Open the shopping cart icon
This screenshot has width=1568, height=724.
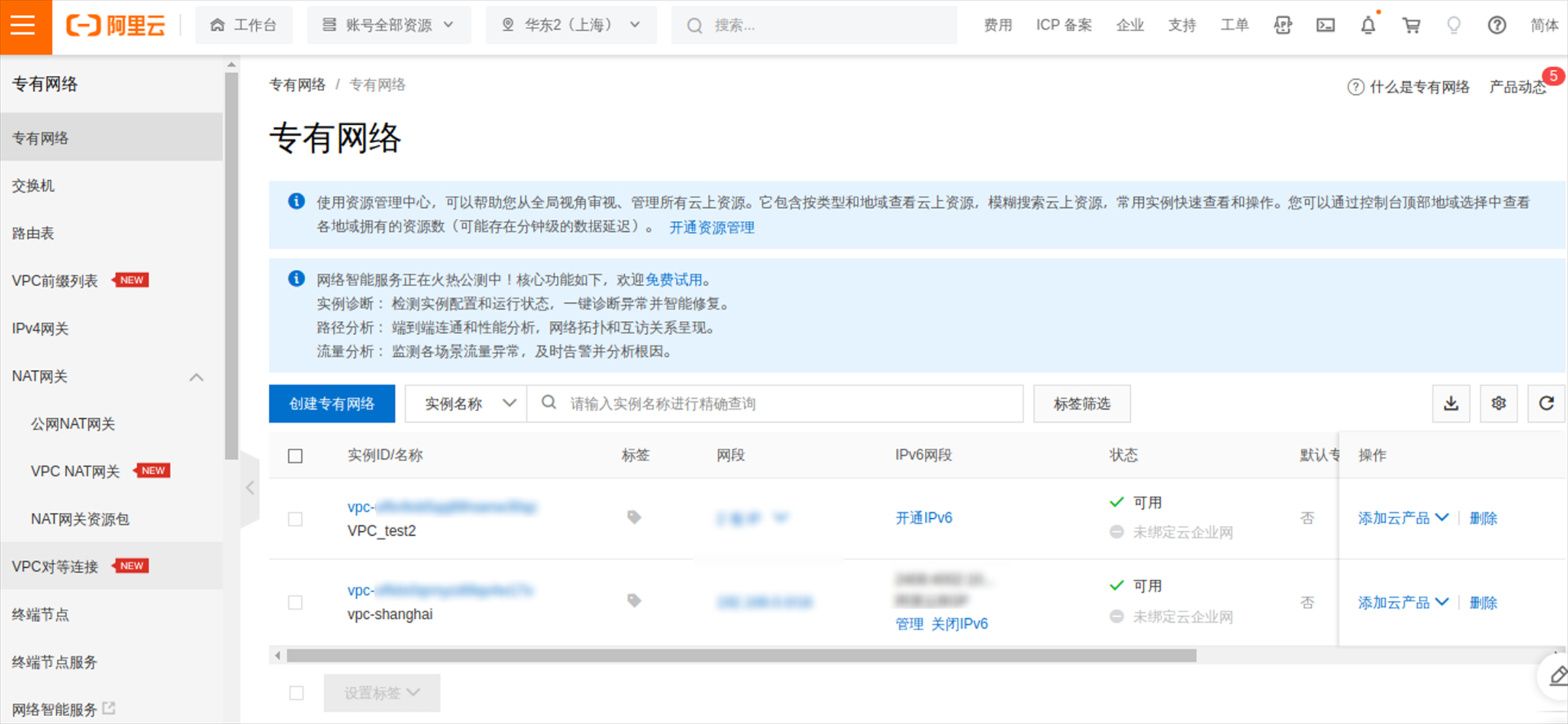coord(1411,25)
